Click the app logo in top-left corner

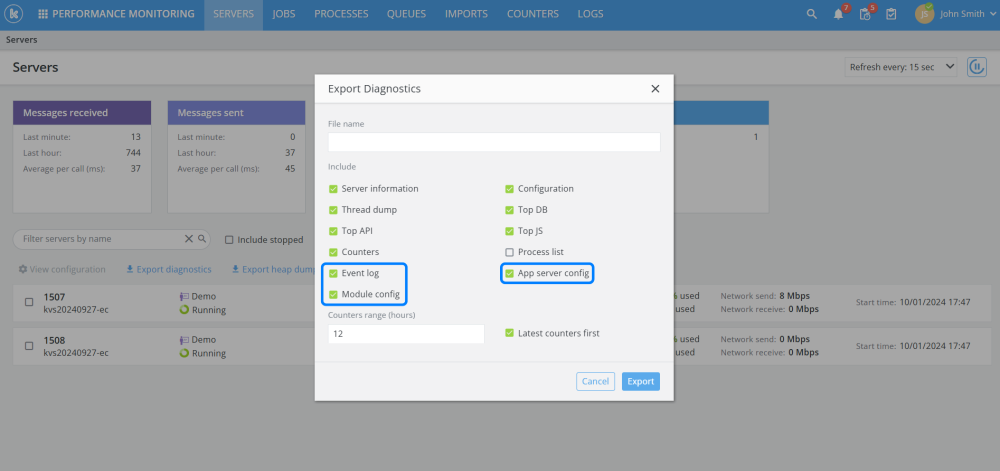pos(16,14)
